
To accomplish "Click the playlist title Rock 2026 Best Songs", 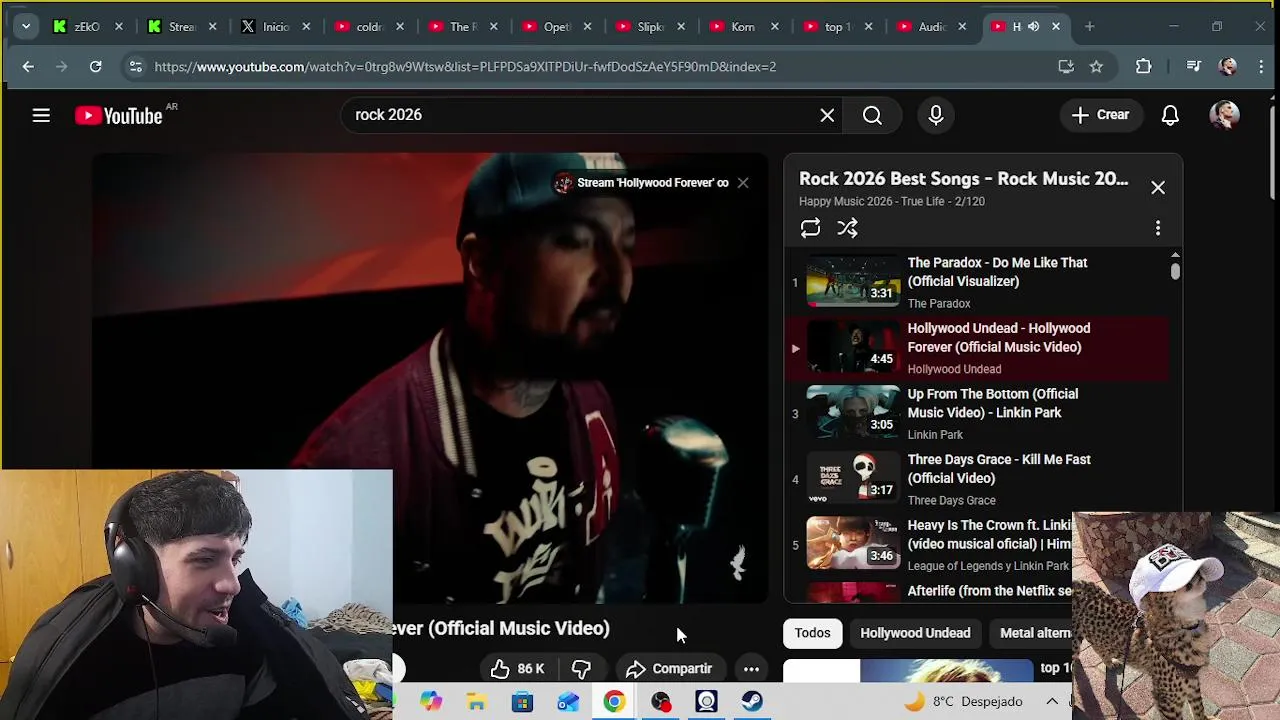I will (x=963, y=179).
